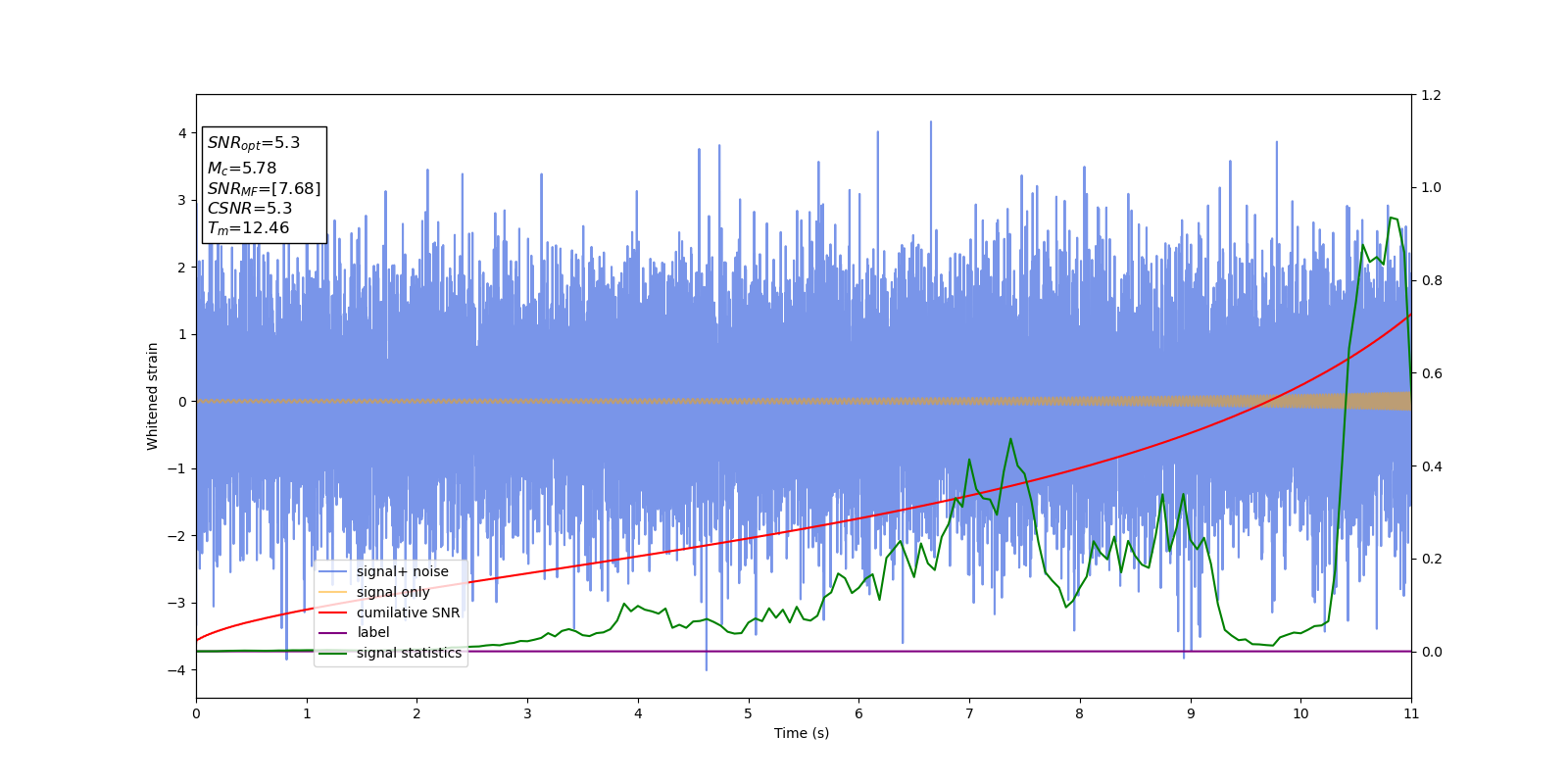Screen dimensions: 1568x784
Task: Click the x-axis tick label 11
Action: coord(1411,713)
